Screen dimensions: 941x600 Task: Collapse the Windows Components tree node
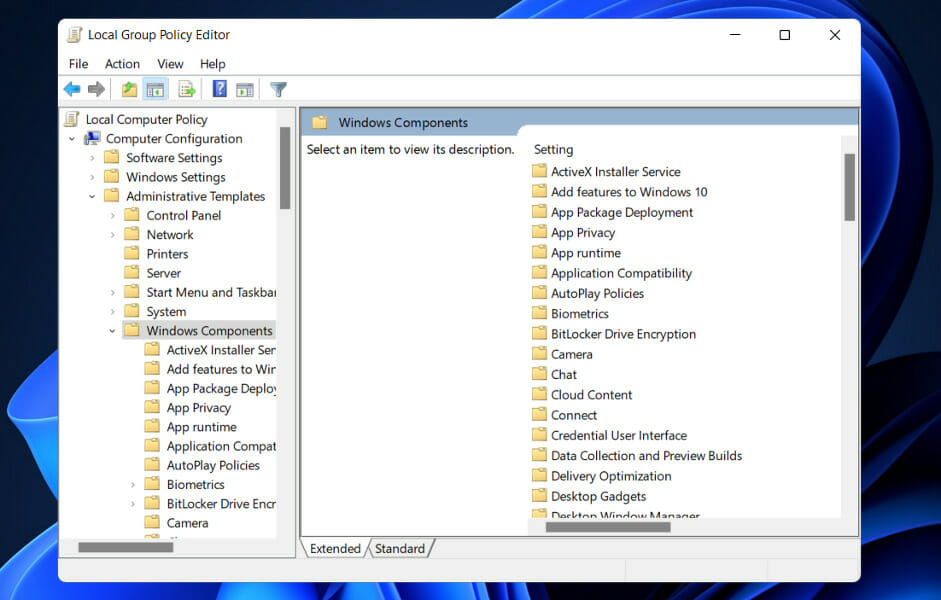(112, 331)
